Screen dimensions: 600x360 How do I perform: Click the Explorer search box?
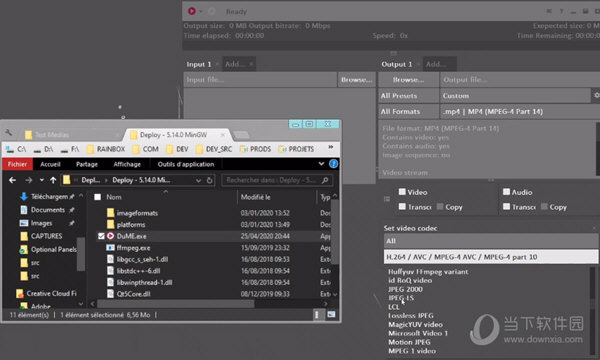tap(277, 180)
